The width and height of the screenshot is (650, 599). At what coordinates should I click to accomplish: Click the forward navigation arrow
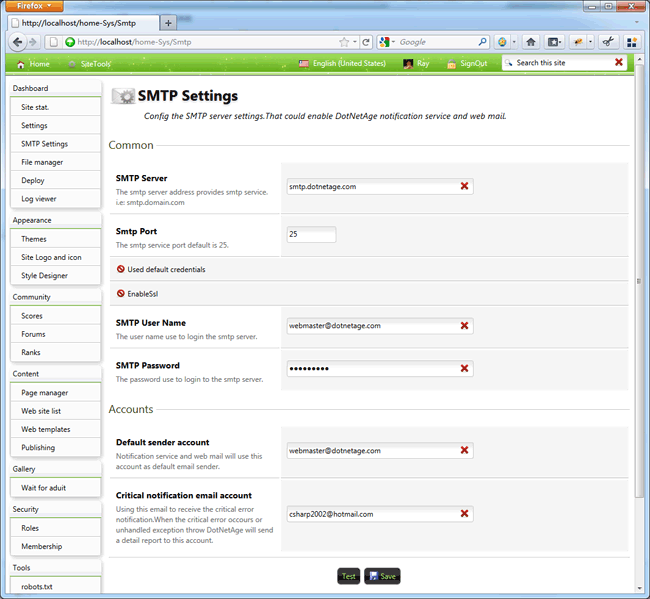tap(32, 42)
